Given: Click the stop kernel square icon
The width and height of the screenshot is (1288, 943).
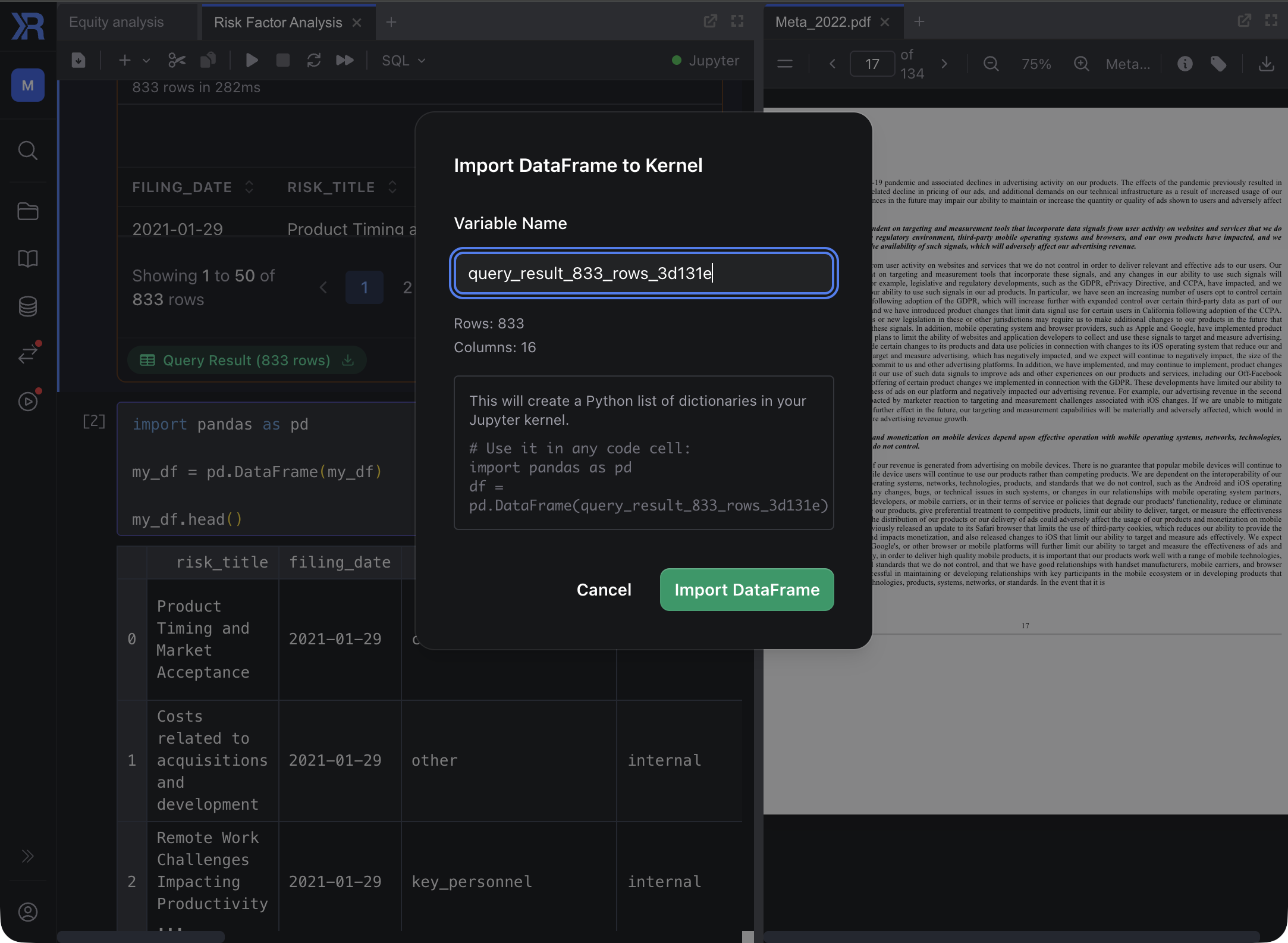Looking at the screenshot, I should click(283, 60).
